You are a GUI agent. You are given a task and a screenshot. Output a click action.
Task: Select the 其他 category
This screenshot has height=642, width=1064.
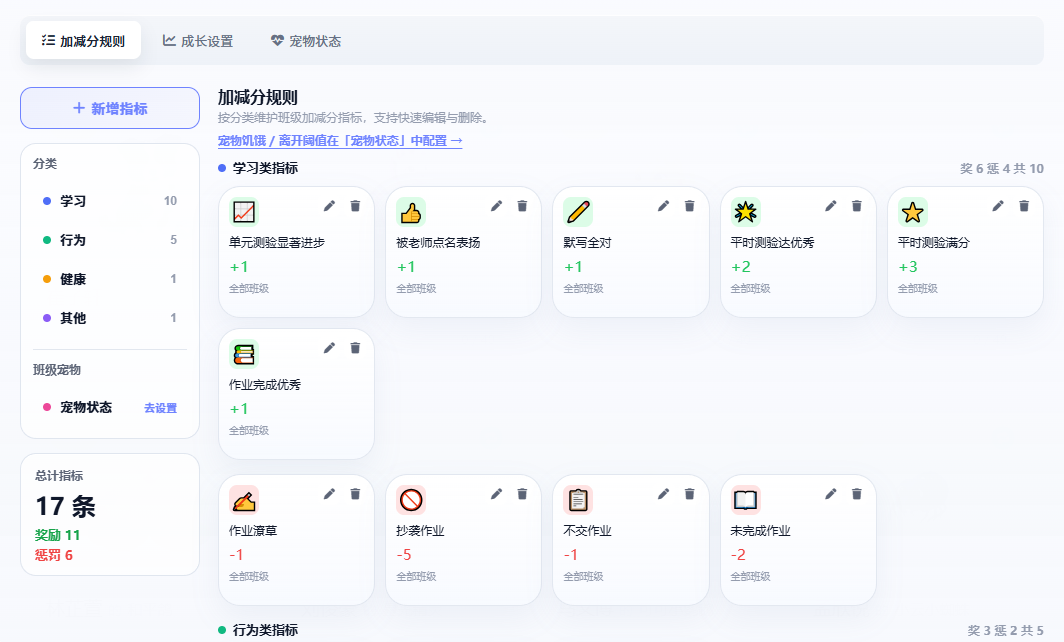110,318
